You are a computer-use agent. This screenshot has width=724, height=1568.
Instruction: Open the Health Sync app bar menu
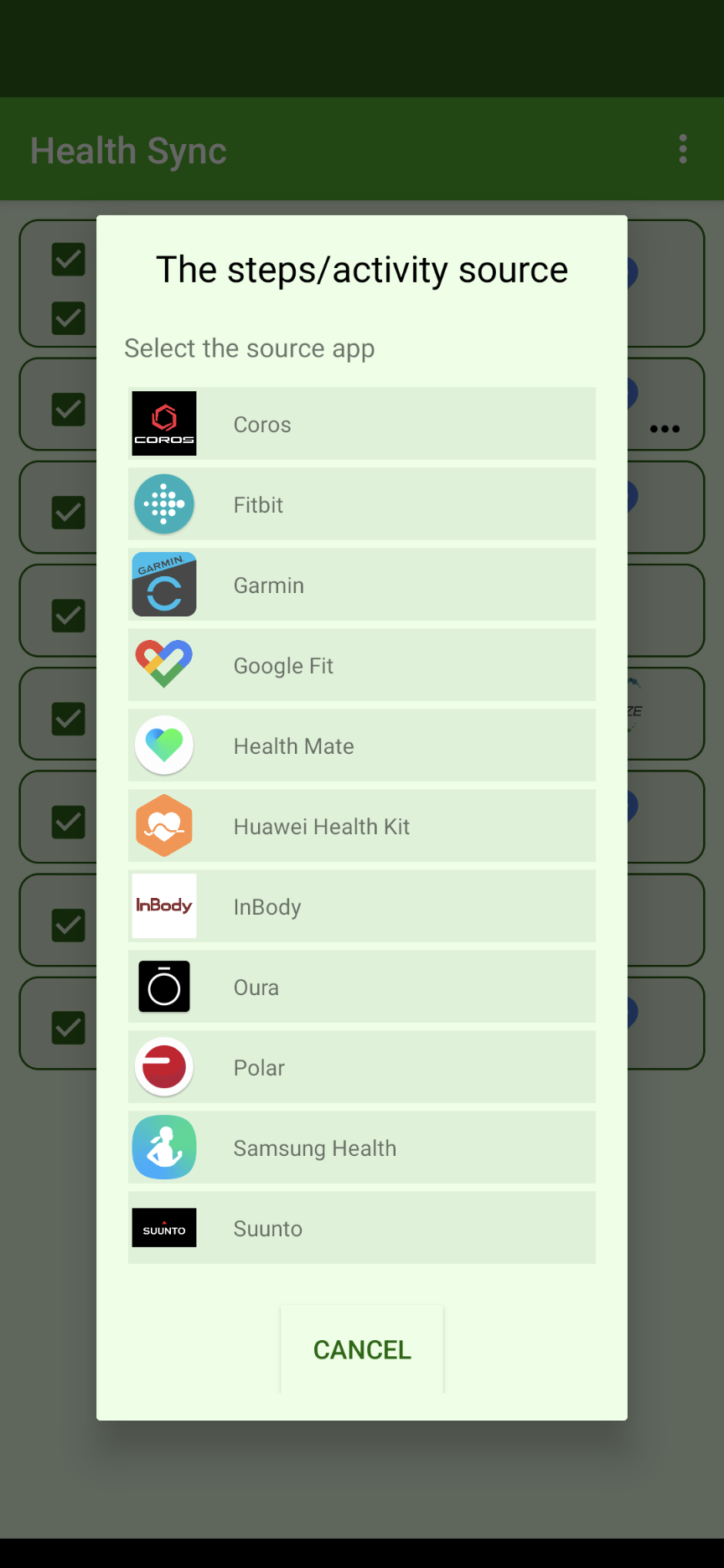pyautogui.click(x=683, y=148)
